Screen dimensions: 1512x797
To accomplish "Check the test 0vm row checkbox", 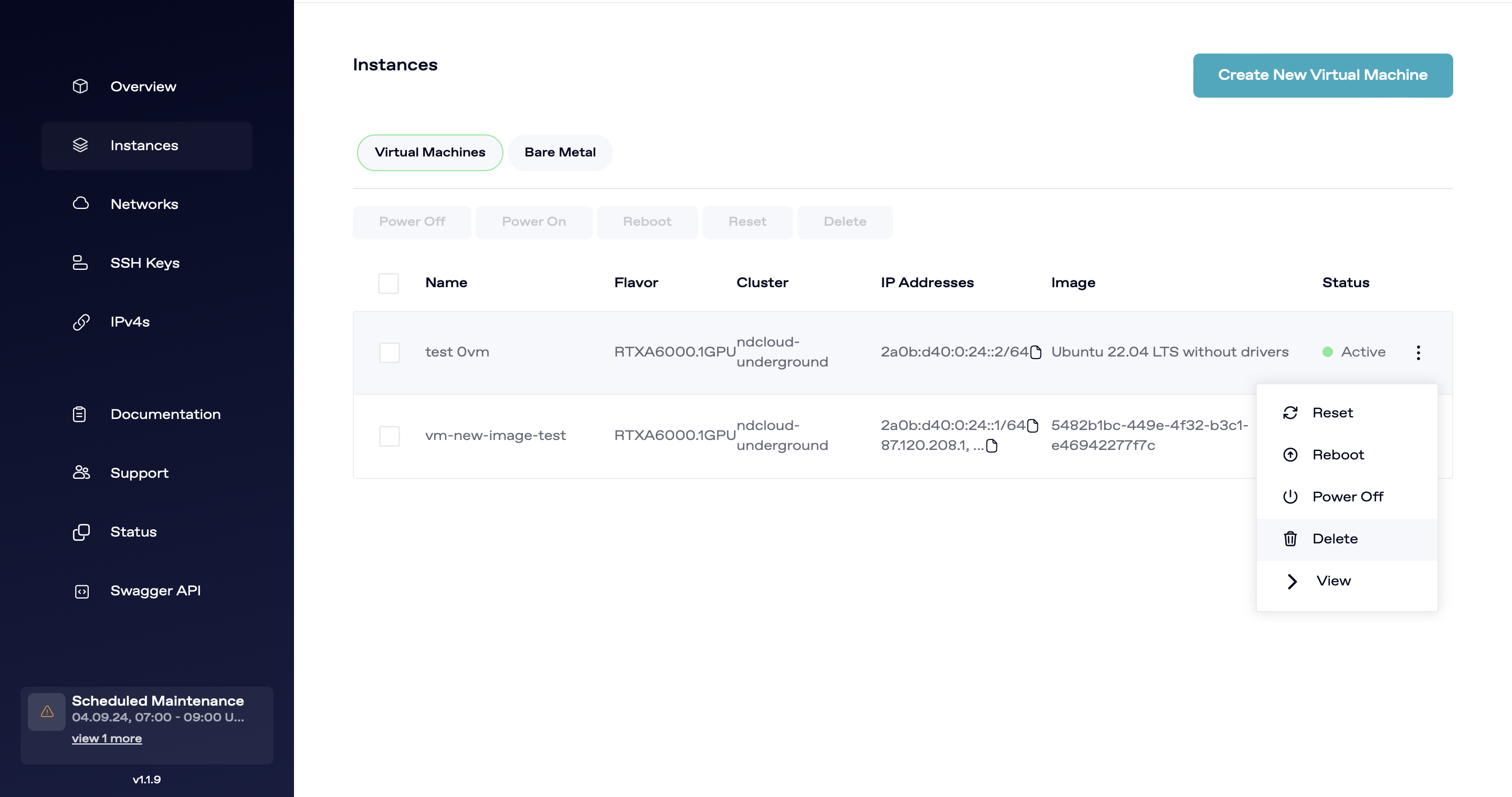I will [389, 352].
